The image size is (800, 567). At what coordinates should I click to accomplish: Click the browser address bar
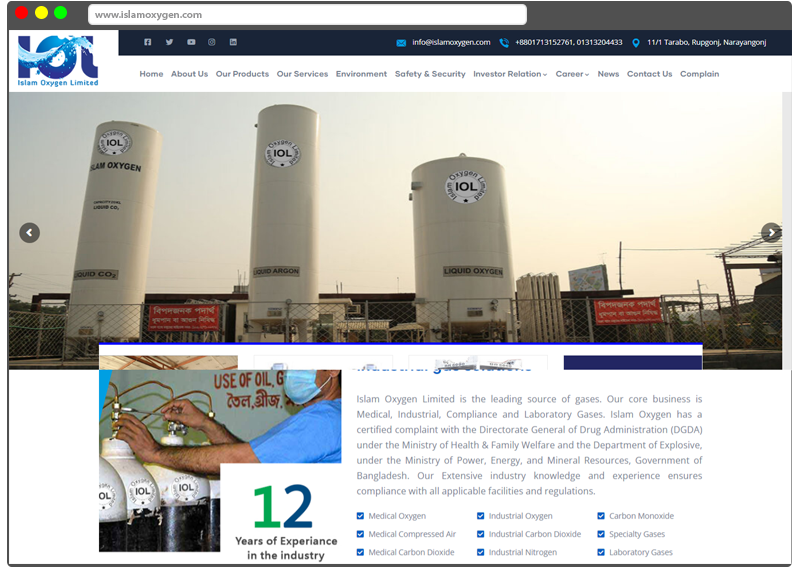click(x=307, y=15)
